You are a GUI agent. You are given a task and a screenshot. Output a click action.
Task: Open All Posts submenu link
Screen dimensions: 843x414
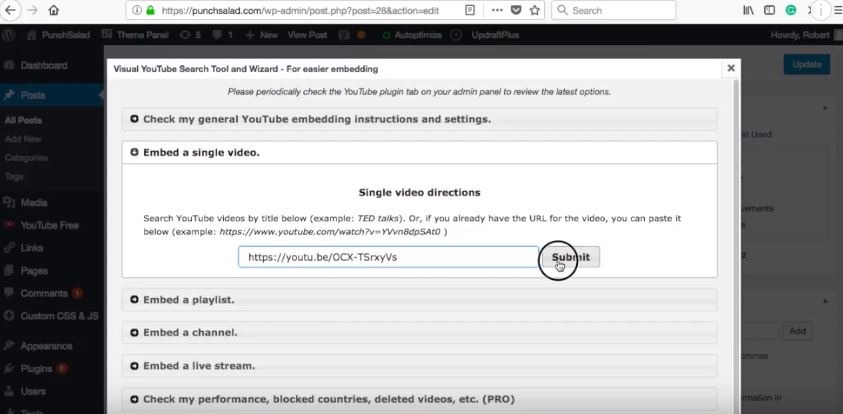click(23, 120)
